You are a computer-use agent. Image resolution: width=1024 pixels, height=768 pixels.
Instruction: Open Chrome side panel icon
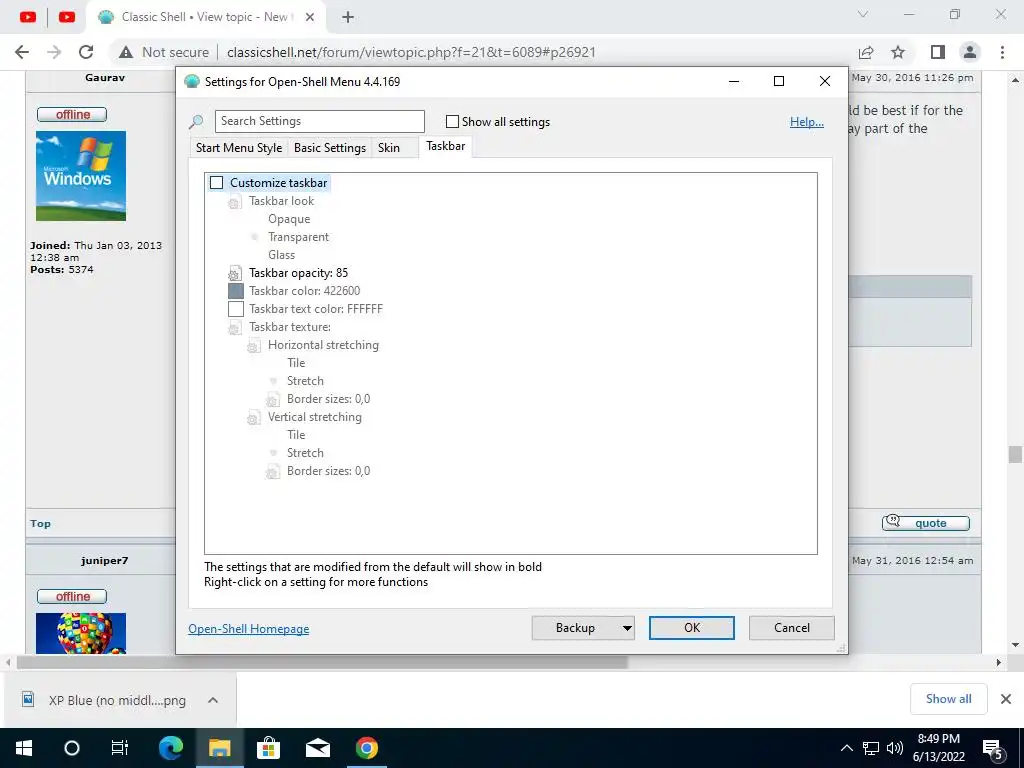coord(938,52)
